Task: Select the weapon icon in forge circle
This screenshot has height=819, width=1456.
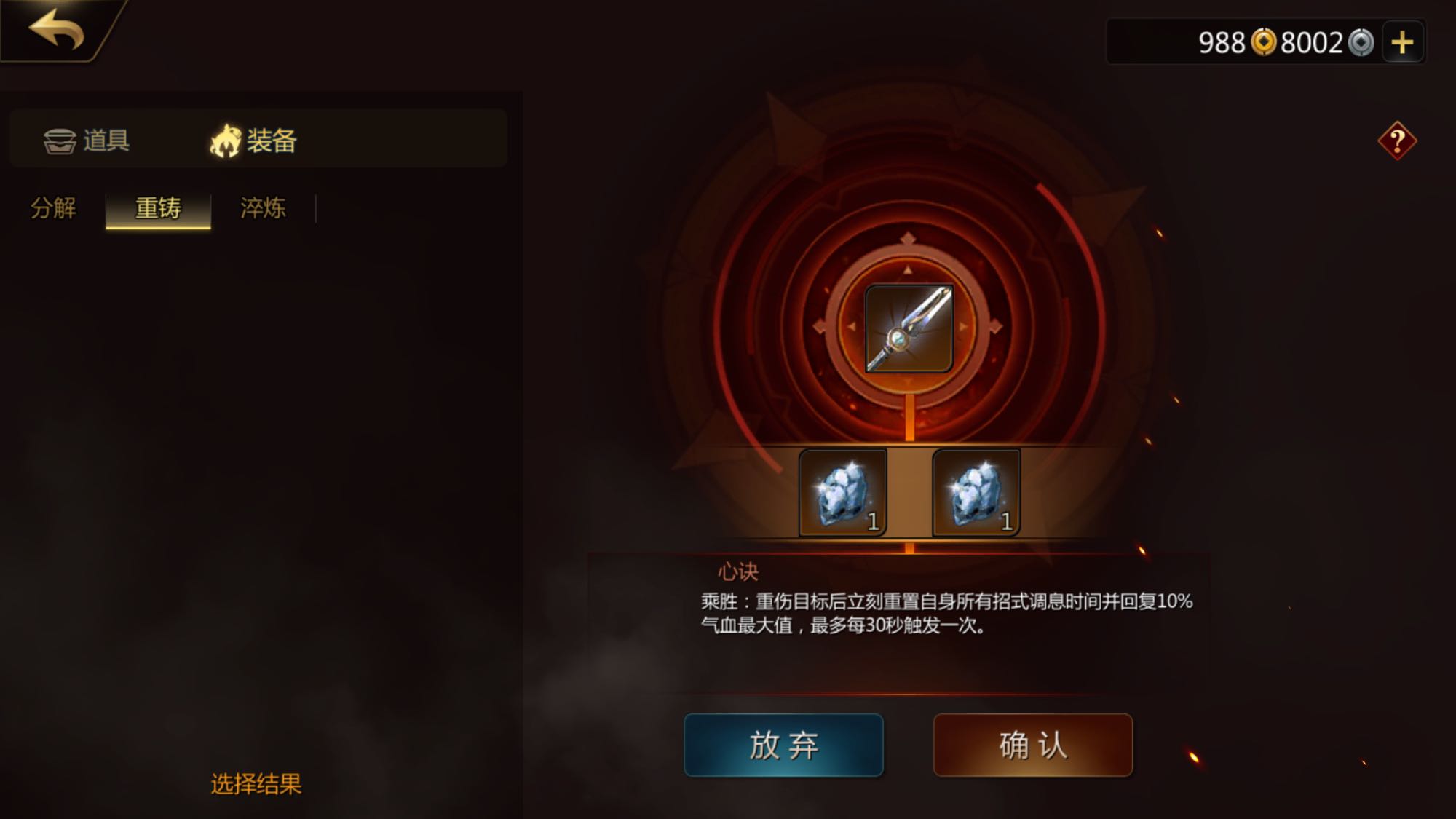Action: [909, 328]
